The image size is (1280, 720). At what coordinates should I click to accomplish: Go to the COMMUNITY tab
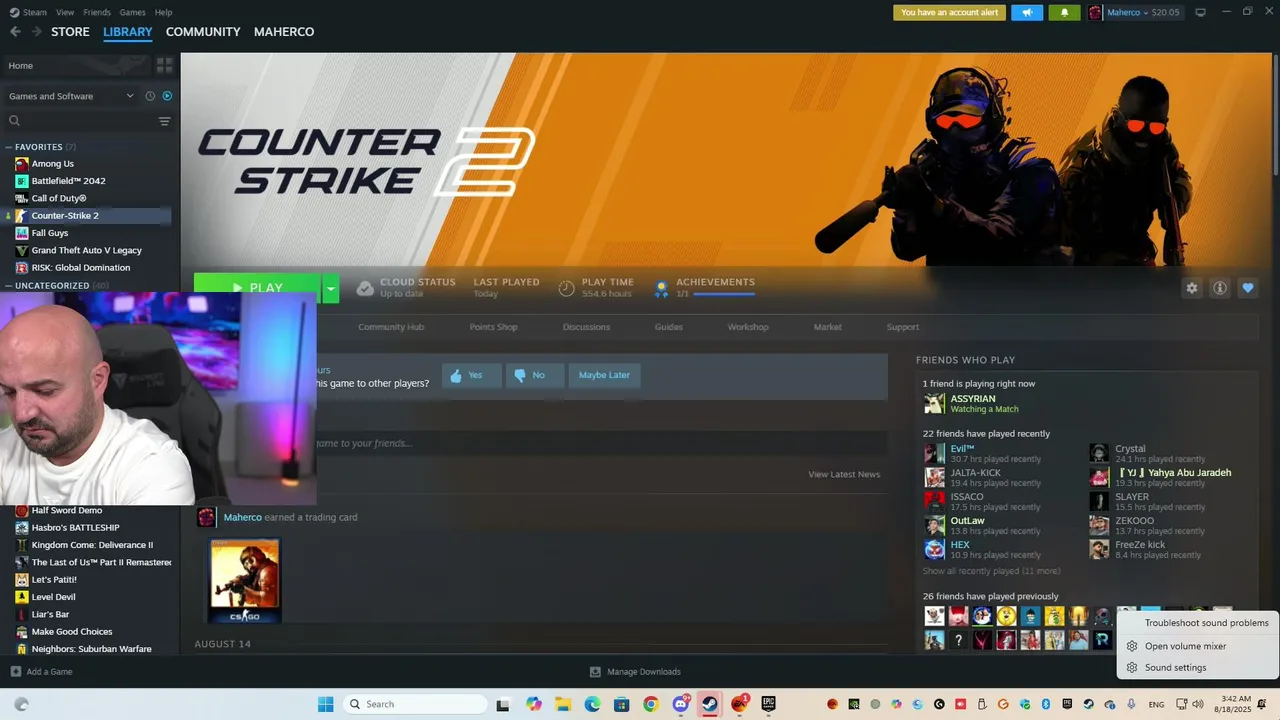point(203,32)
